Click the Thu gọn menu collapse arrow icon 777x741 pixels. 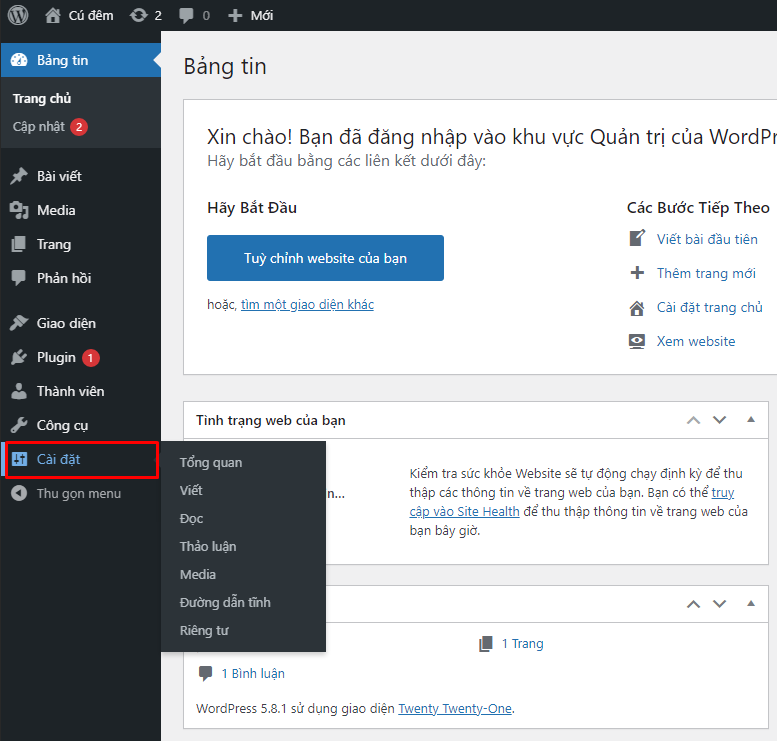19,493
